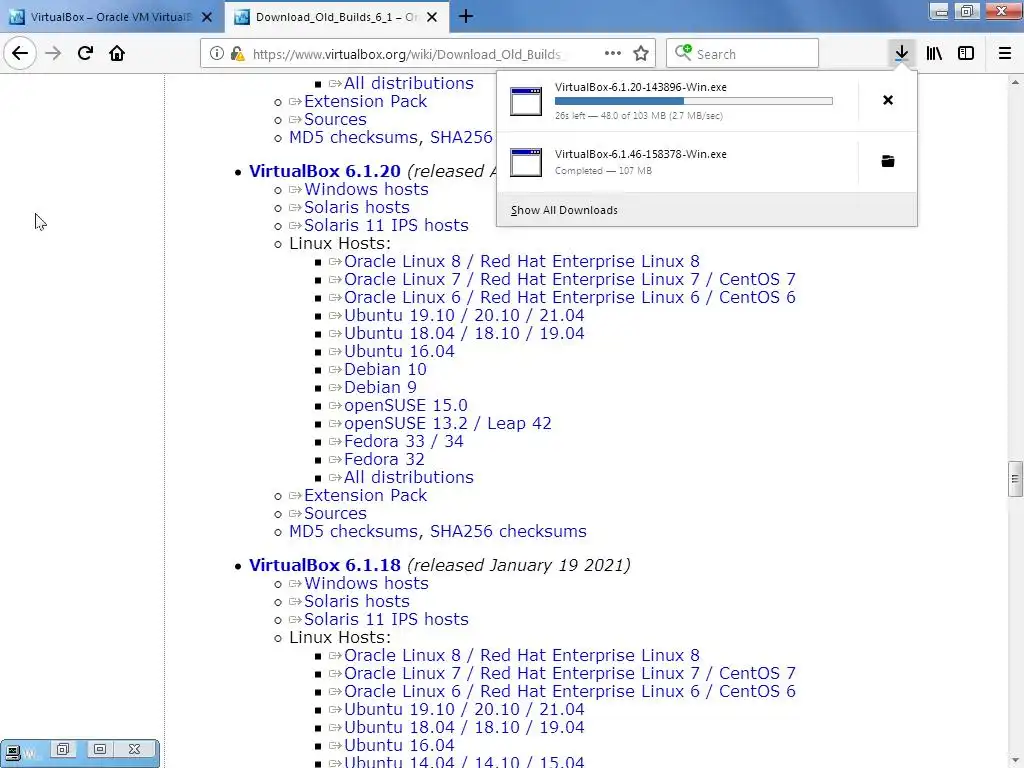Open the Firefox hamburger menu
The image size is (1024, 768).
[x=1004, y=53]
